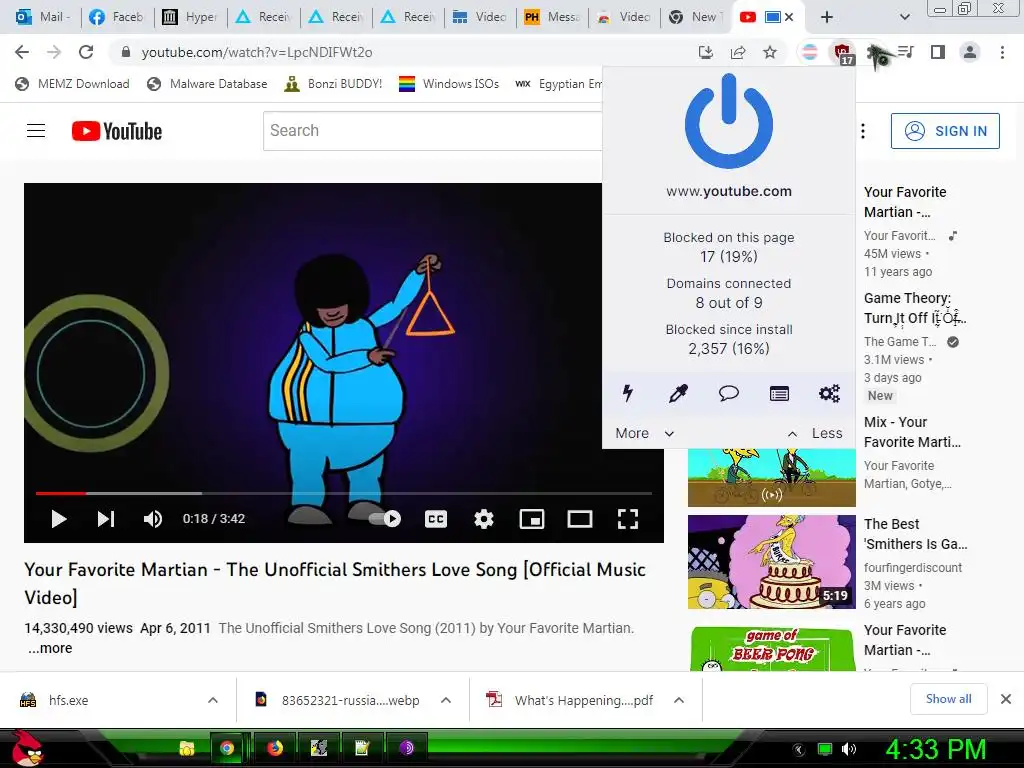
Task: Click system tray volume icon
Action: coord(849,749)
